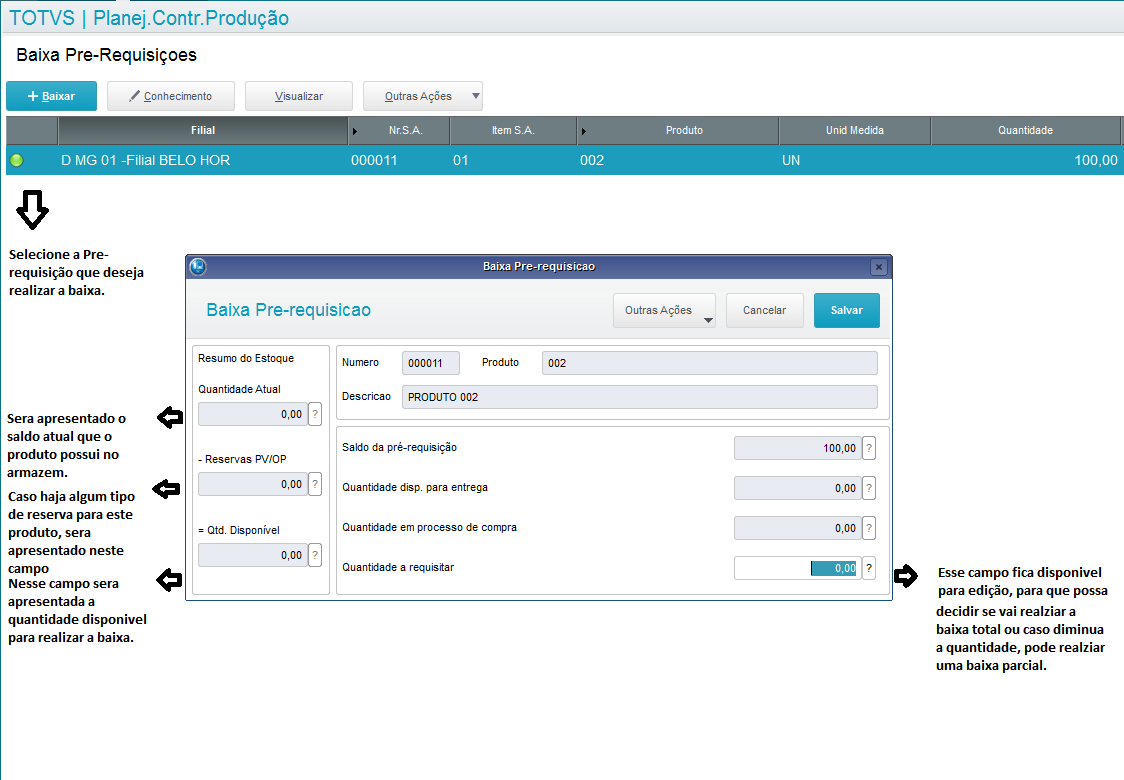This screenshot has width=1124, height=780.
Task: Click the Produto field showing 002
Action: [x=710, y=363]
